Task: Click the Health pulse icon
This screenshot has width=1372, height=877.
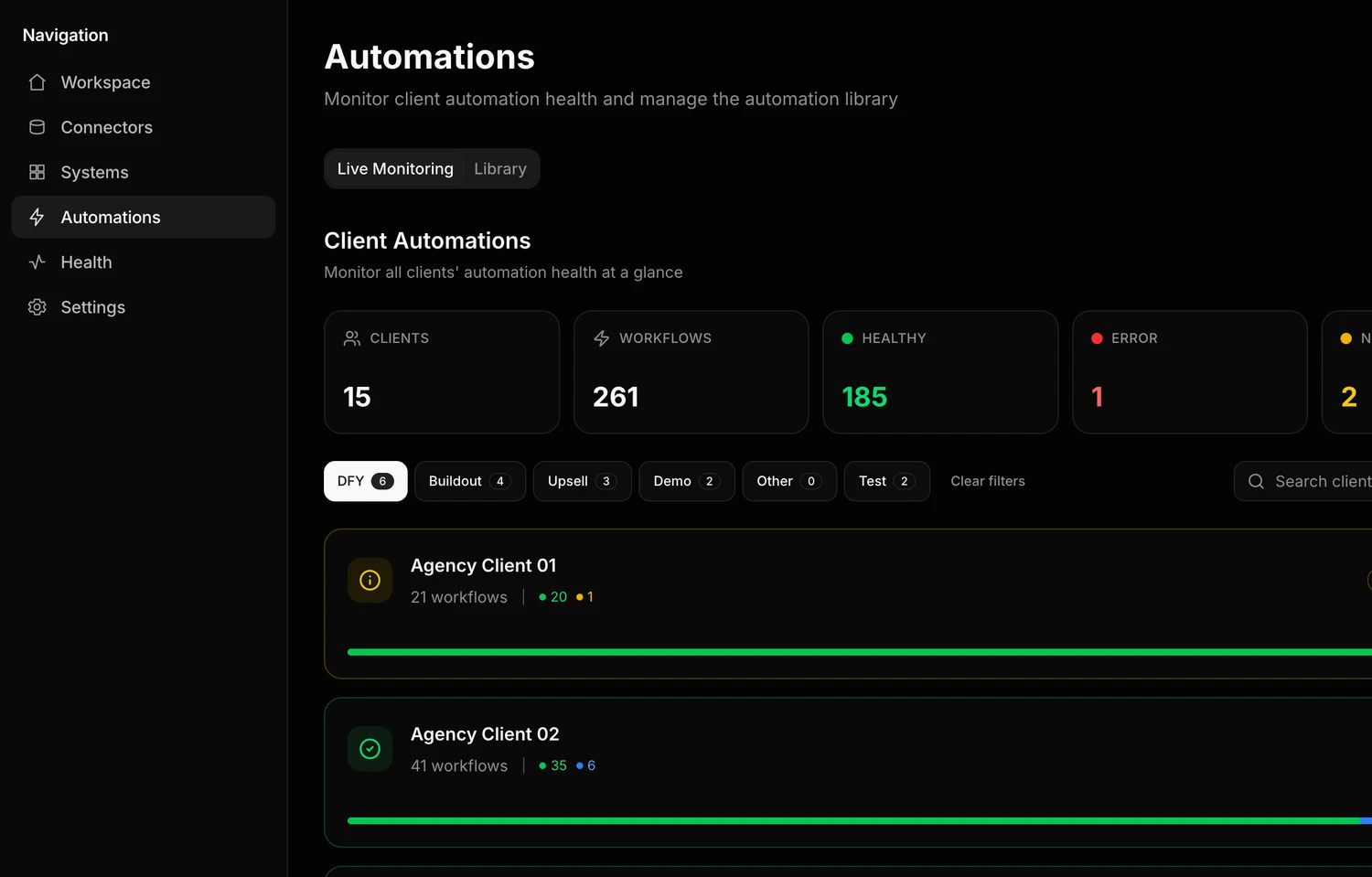Action: pos(37,262)
